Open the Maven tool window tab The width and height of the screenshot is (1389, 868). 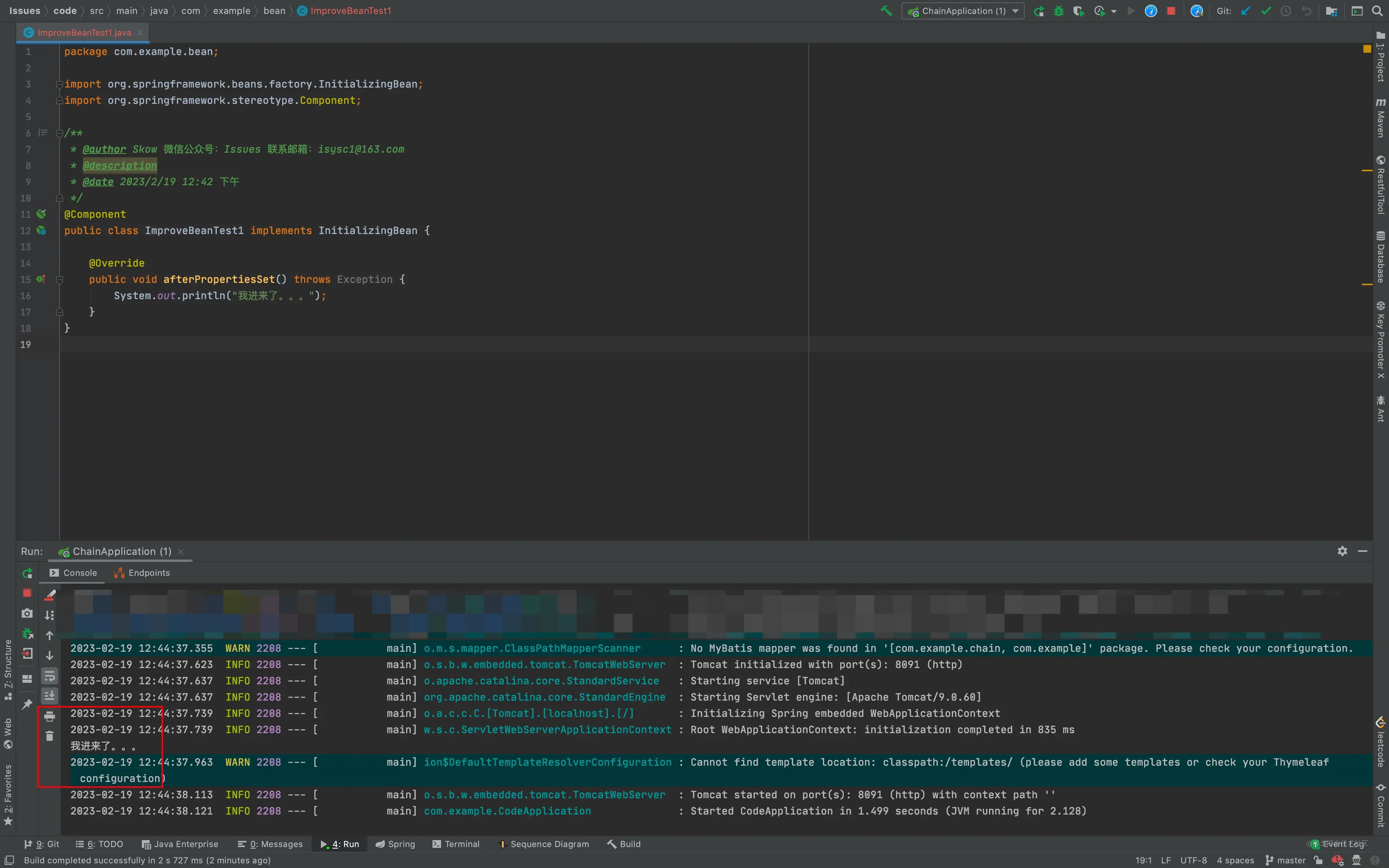tap(1380, 118)
